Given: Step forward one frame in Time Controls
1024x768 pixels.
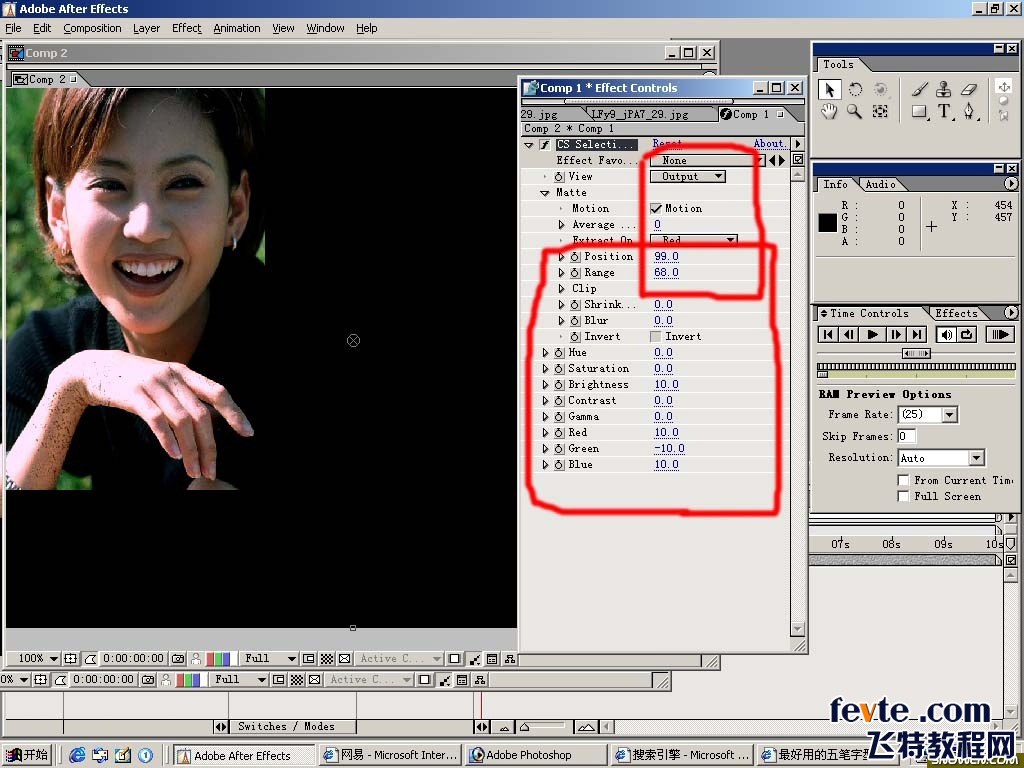Looking at the screenshot, I should (x=896, y=335).
